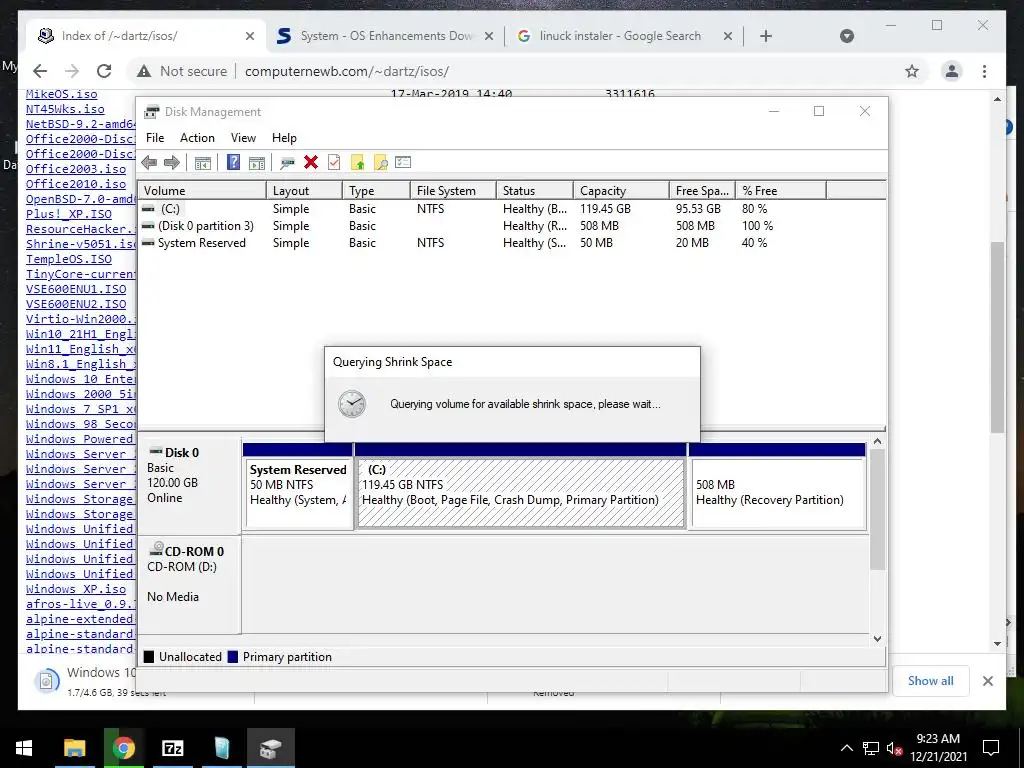Close the Index of /~dartz/isos/ tab

coord(249,36)
